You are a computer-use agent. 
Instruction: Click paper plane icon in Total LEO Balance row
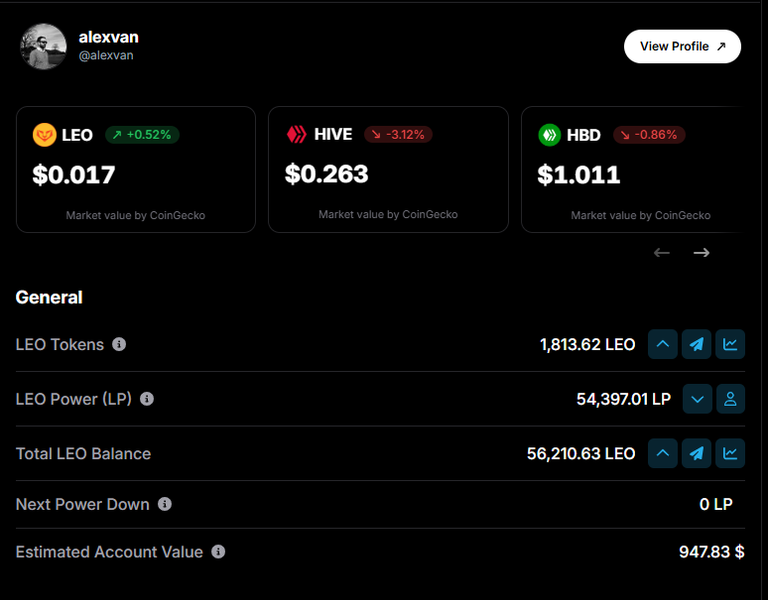696,453
